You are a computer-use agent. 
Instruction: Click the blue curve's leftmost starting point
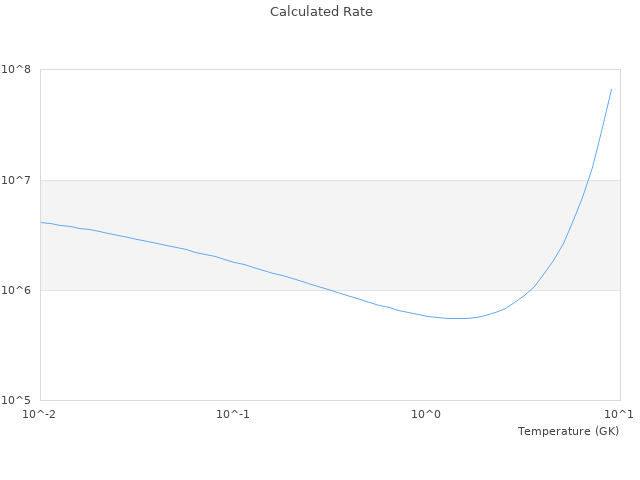pyautogui.click(x=41, y=222)
